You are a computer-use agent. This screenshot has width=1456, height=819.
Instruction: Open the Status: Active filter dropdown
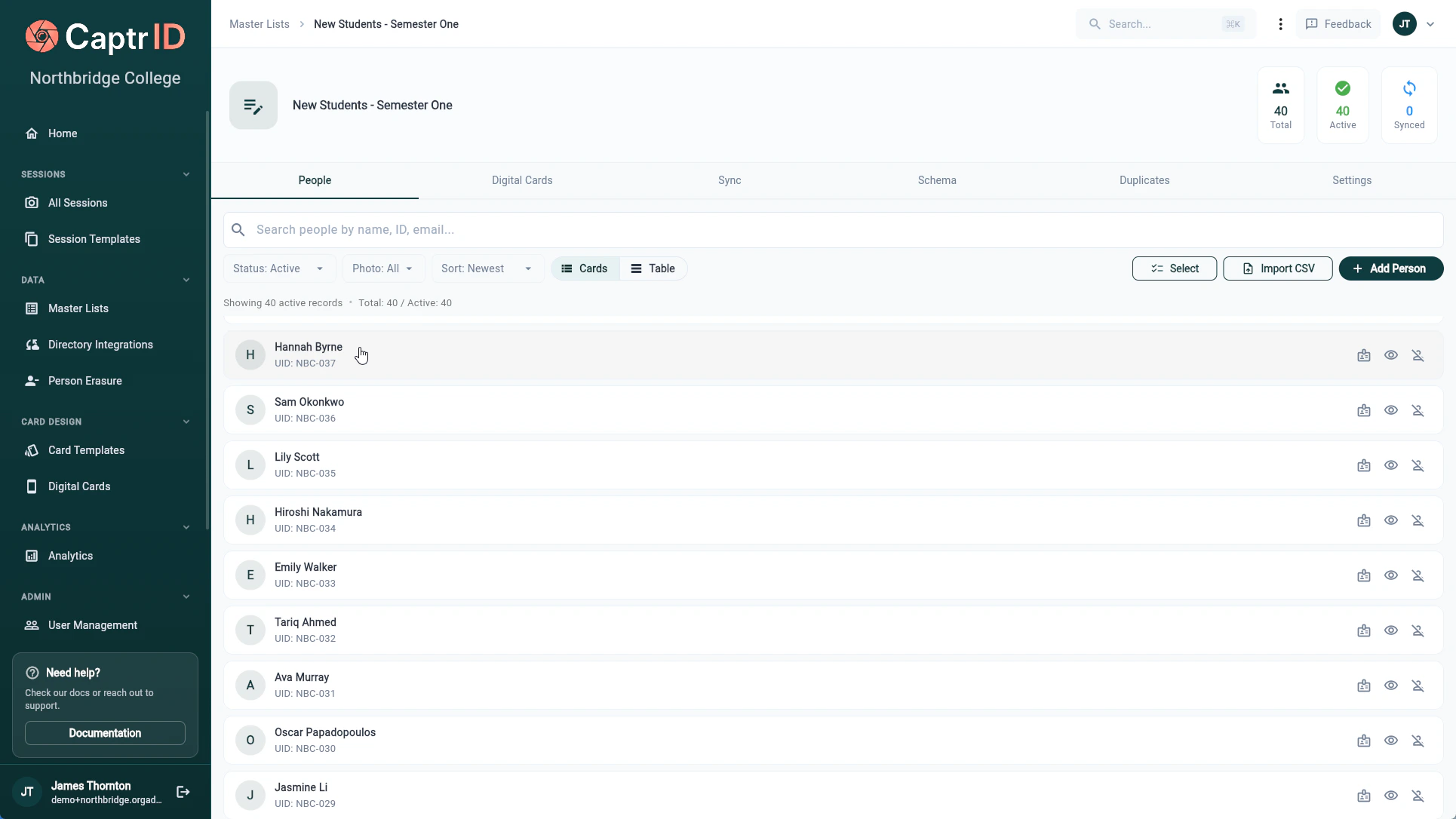278,268
